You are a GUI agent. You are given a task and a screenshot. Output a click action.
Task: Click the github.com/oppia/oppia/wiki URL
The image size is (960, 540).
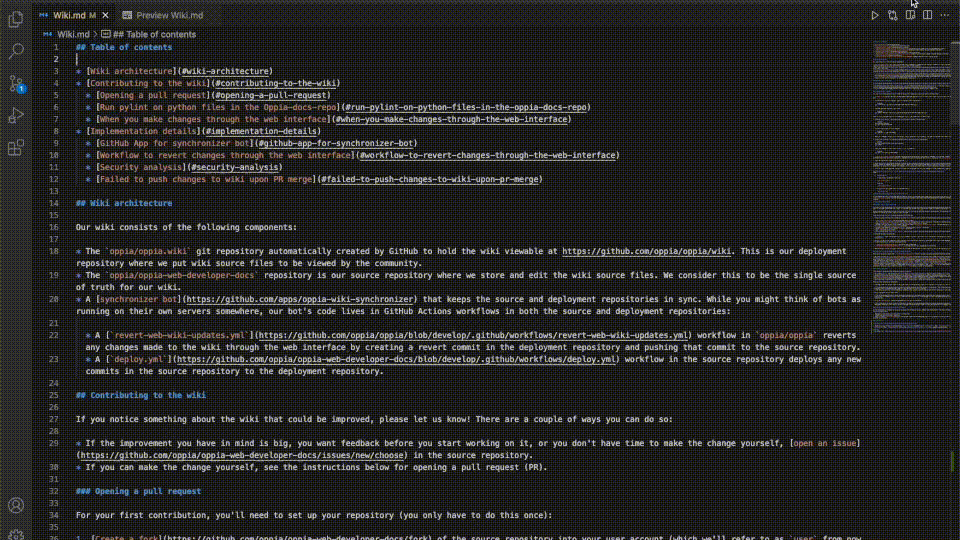[x=647, y=251]
